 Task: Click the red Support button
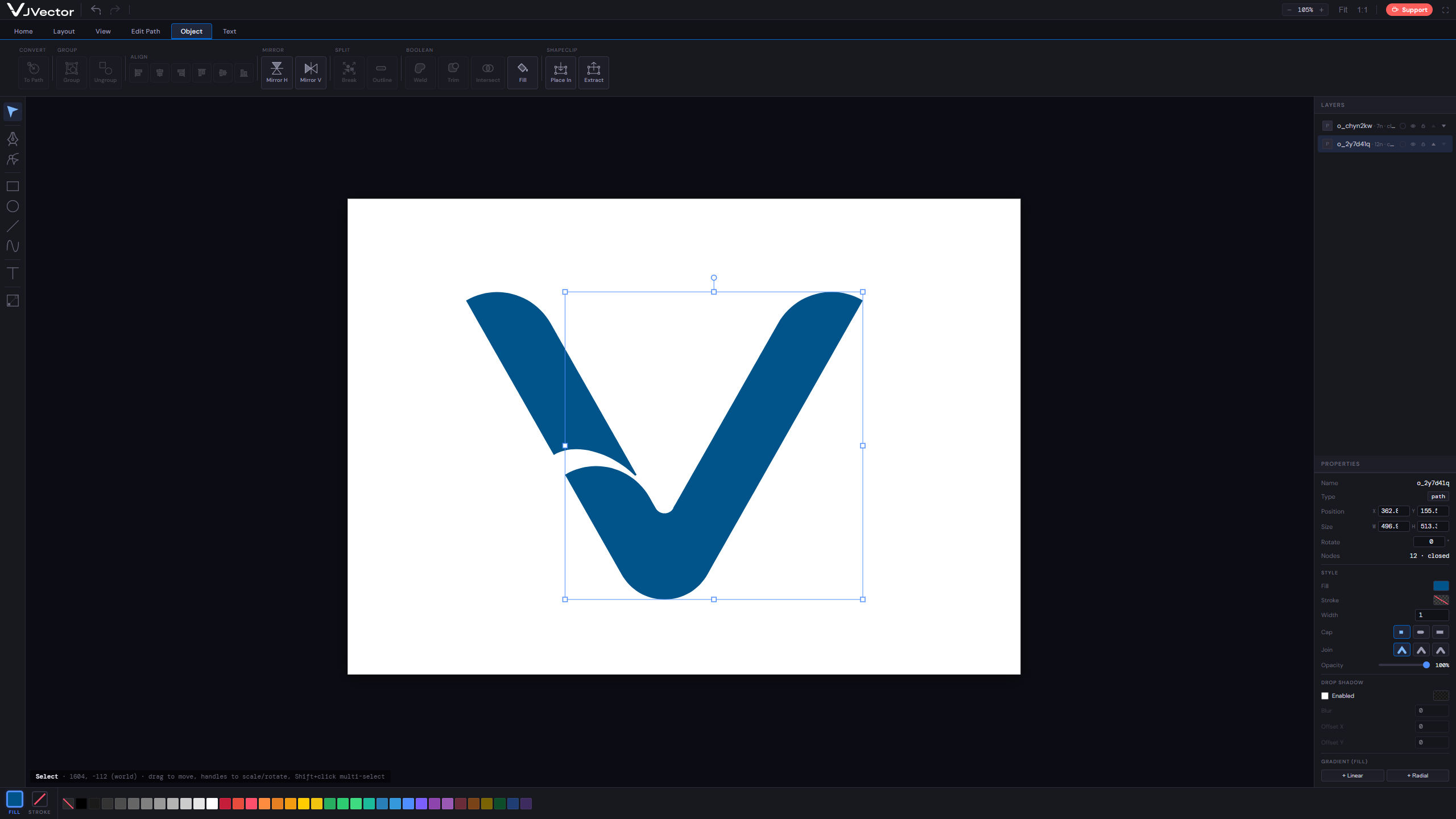(1409, 10)
